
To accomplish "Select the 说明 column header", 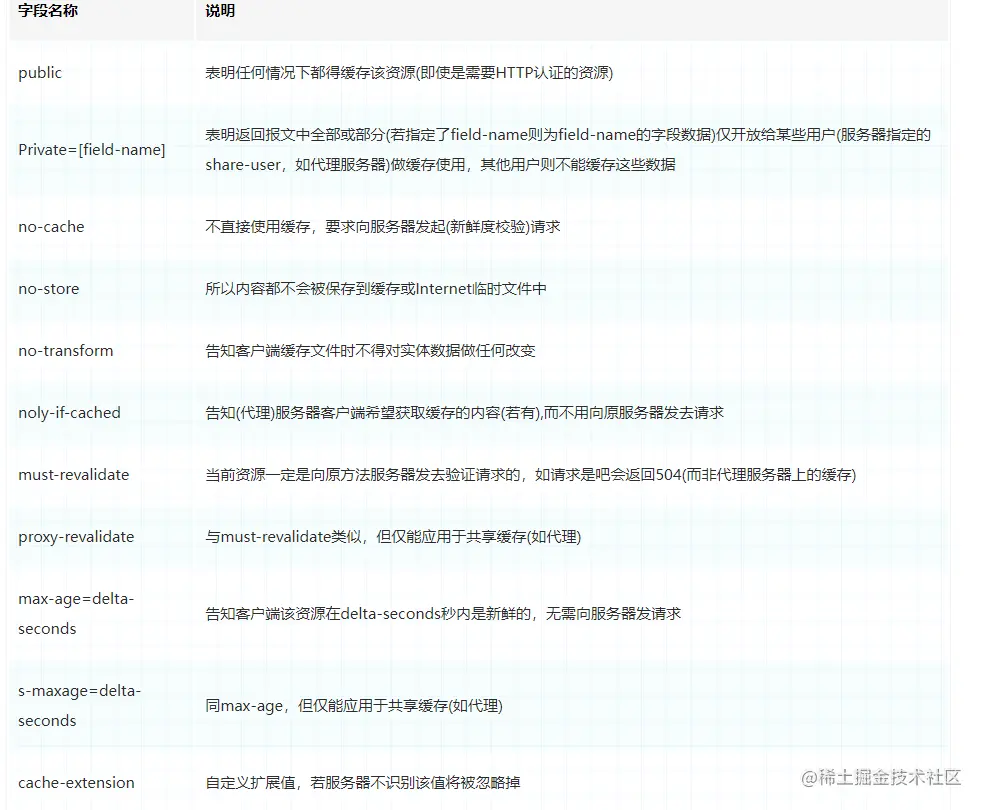I will 220,11.
